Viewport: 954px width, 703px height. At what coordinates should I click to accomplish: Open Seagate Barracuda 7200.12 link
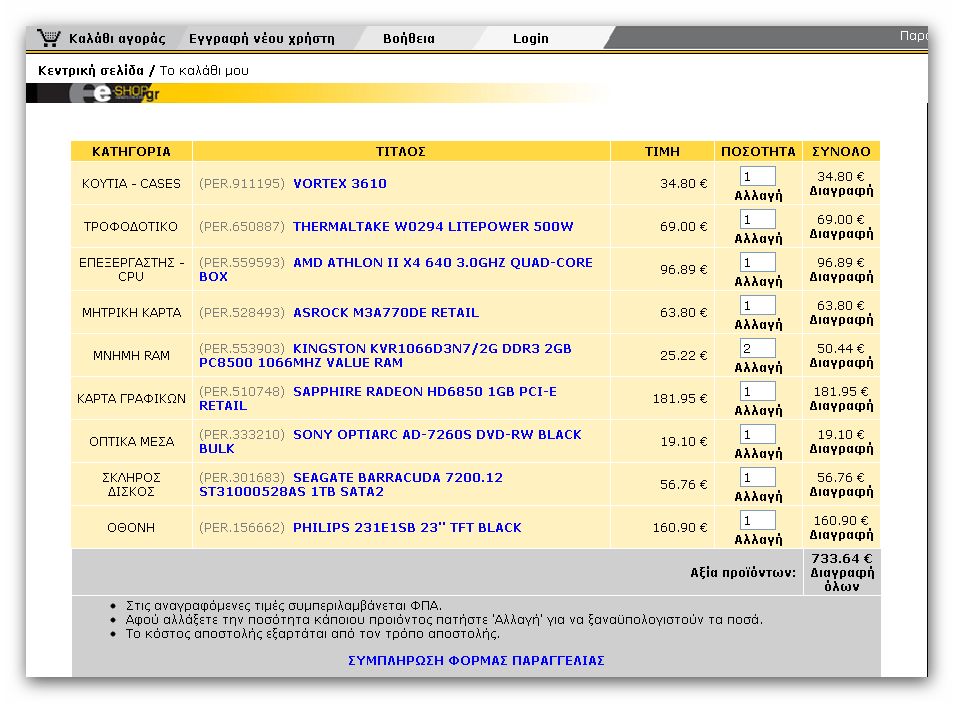(x=351, y=484)
